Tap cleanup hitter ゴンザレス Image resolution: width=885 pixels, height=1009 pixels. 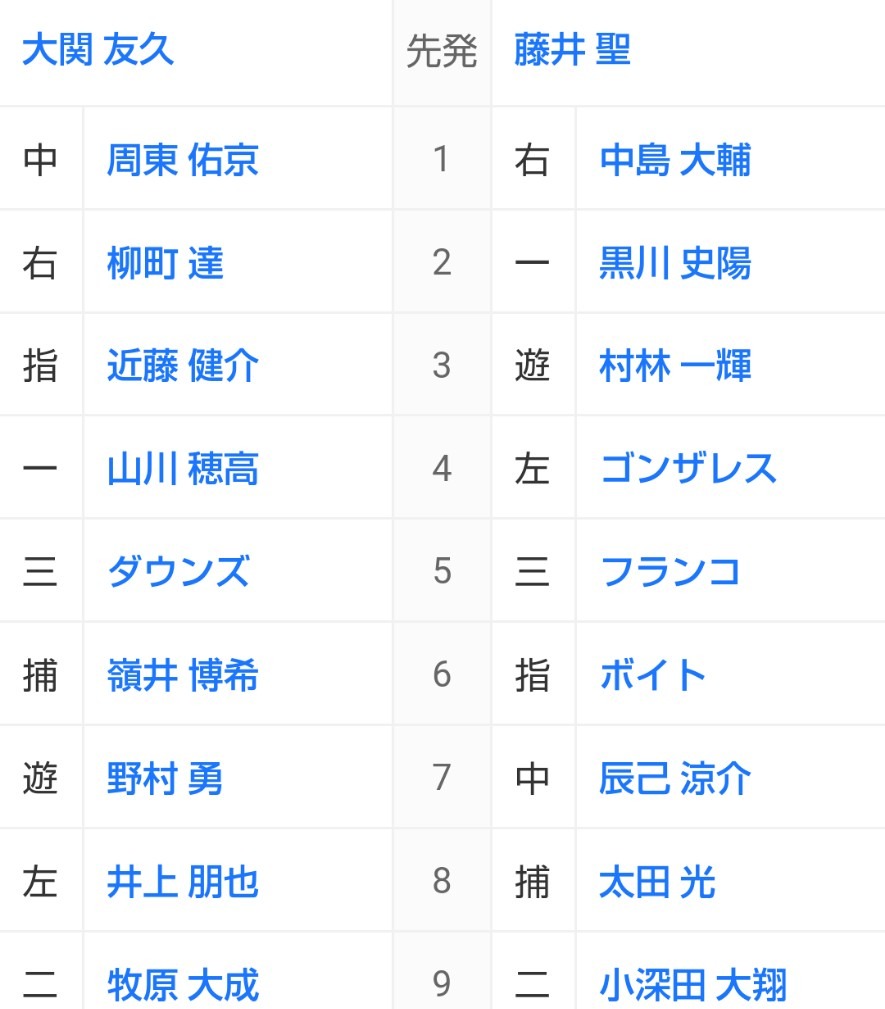688,469
